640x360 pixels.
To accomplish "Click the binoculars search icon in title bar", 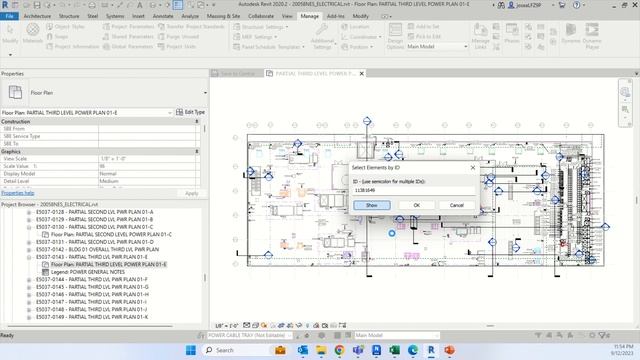I will pyautogui.click(x=501, y=5).
